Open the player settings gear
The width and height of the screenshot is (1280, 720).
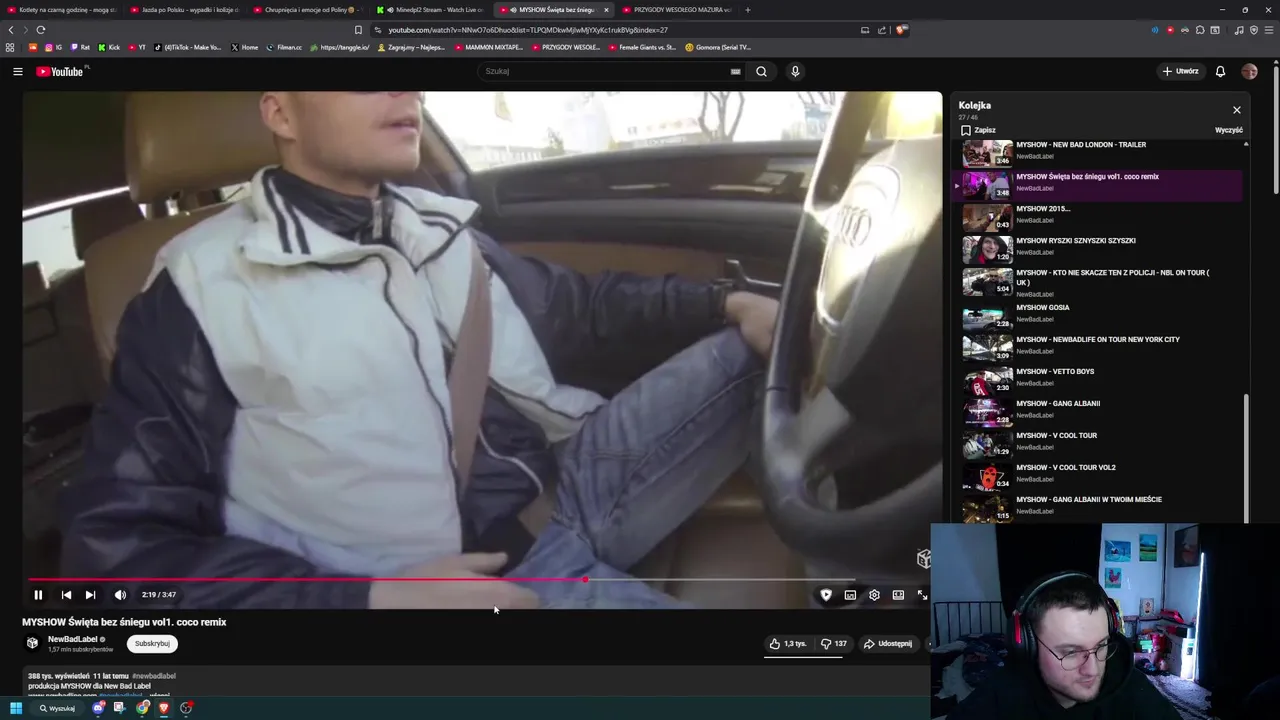pos(874,595)
